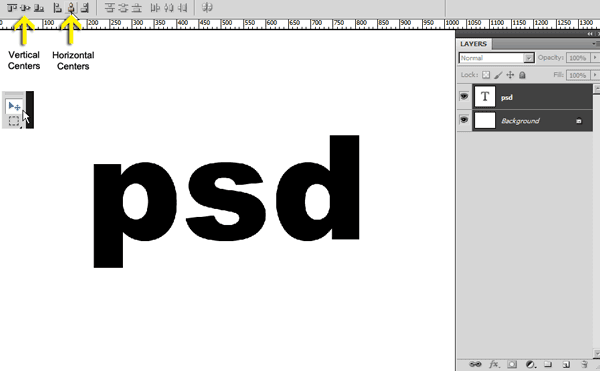
Task: Switch to the LAYERS tab
Action: 473,44
